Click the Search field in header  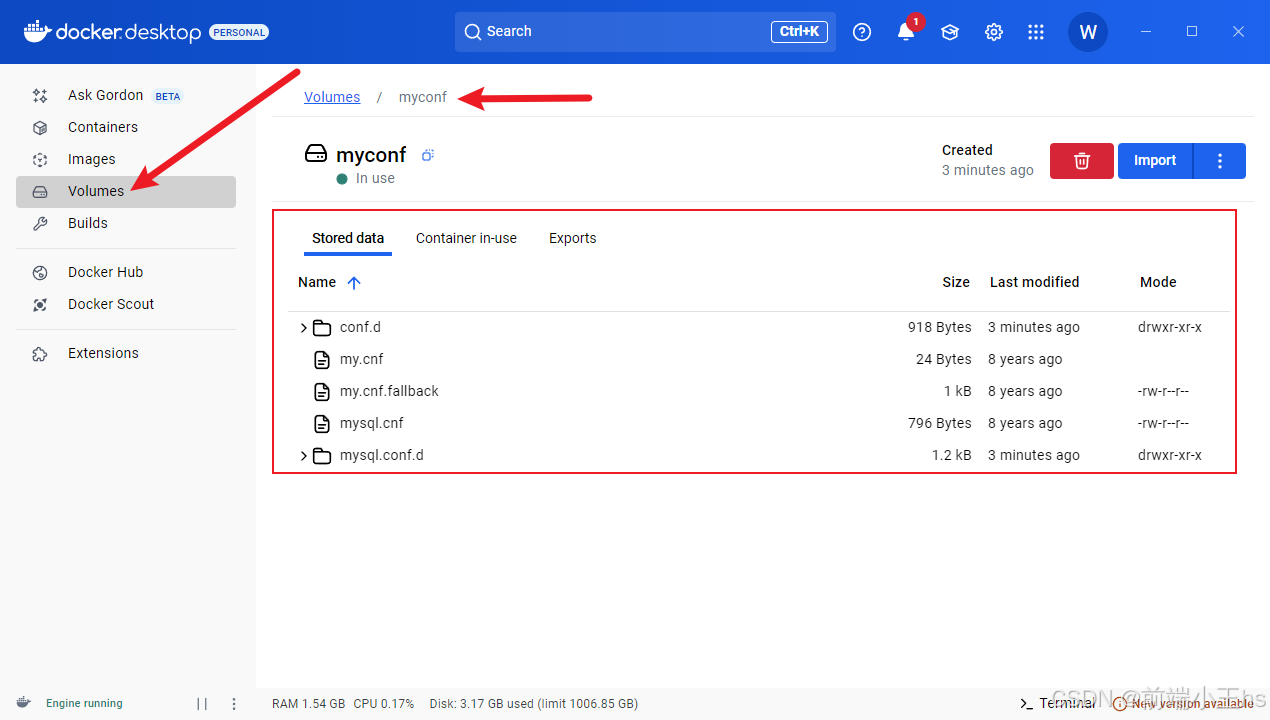tap(645, 32)
